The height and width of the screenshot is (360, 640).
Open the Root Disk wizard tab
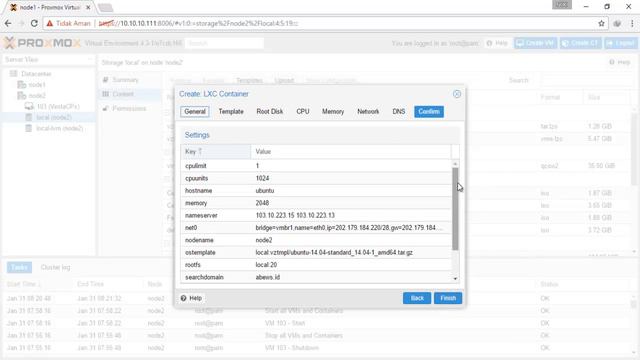pyautogui.click(x=270, y=111)
